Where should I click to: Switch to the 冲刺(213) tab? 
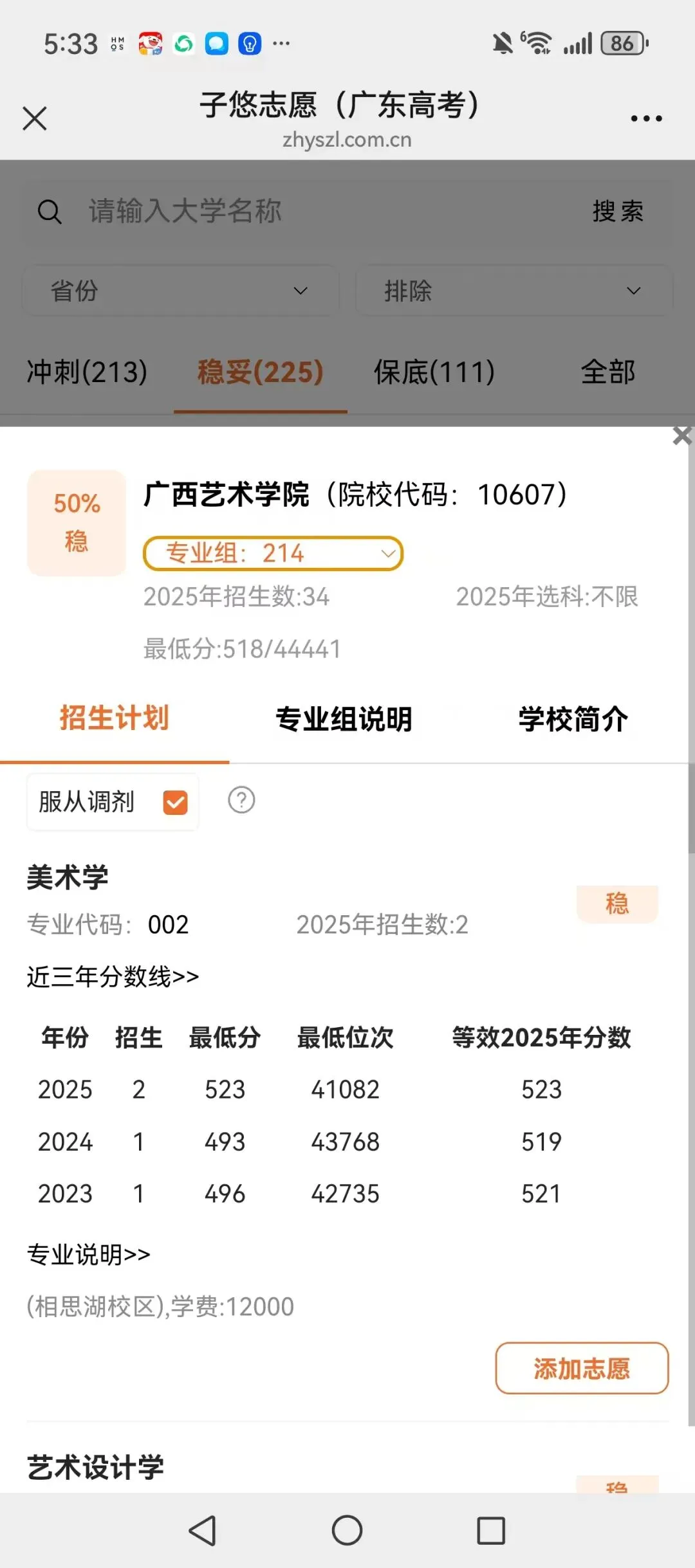87,372
